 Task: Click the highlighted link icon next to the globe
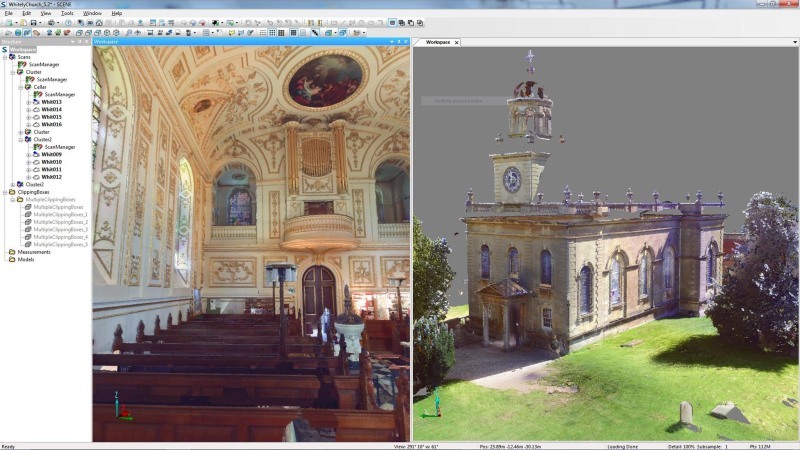28,33
